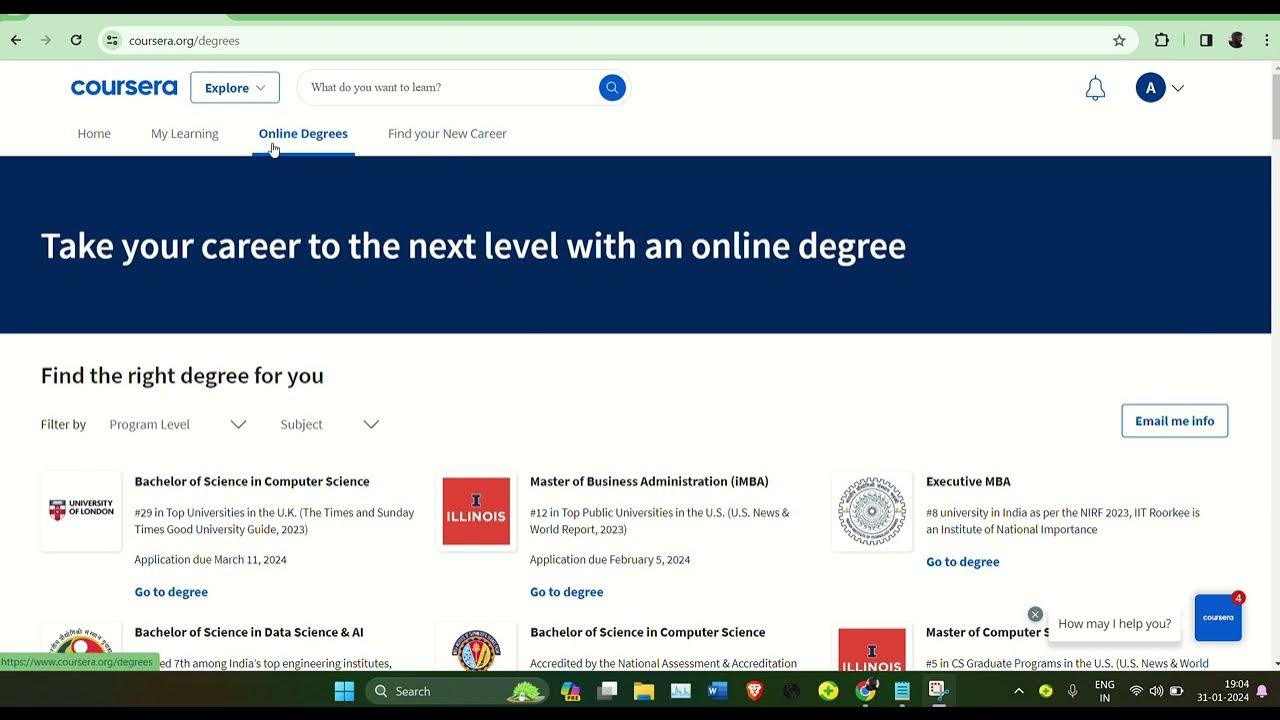The image size is (1280, 720).
Task: Click the browser address bar URL
Action: click(184, 41)
